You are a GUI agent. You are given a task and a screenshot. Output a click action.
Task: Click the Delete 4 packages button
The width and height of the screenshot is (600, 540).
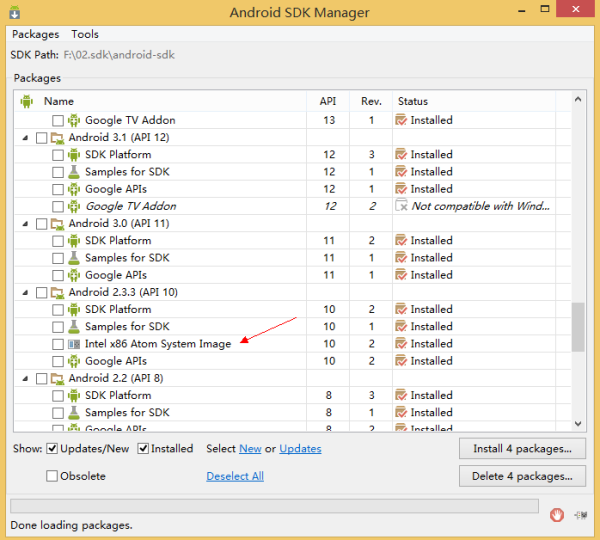(x=522, y=476)
